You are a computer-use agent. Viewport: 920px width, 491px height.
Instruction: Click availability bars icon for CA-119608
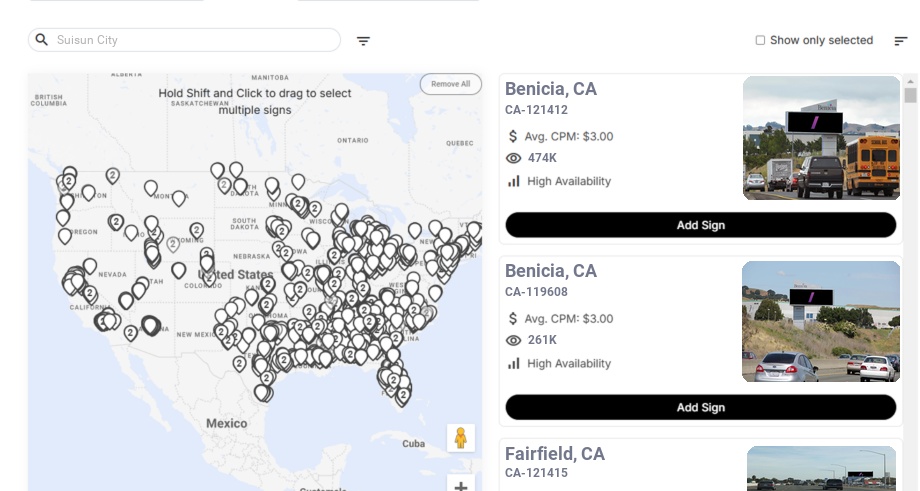tap(514, 363)
